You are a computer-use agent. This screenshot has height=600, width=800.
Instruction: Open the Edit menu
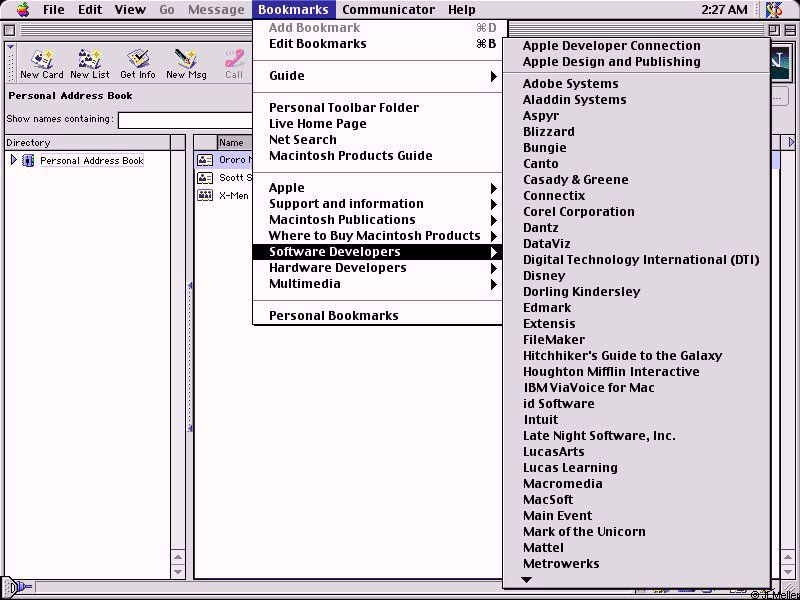click(x=90, y=10)
